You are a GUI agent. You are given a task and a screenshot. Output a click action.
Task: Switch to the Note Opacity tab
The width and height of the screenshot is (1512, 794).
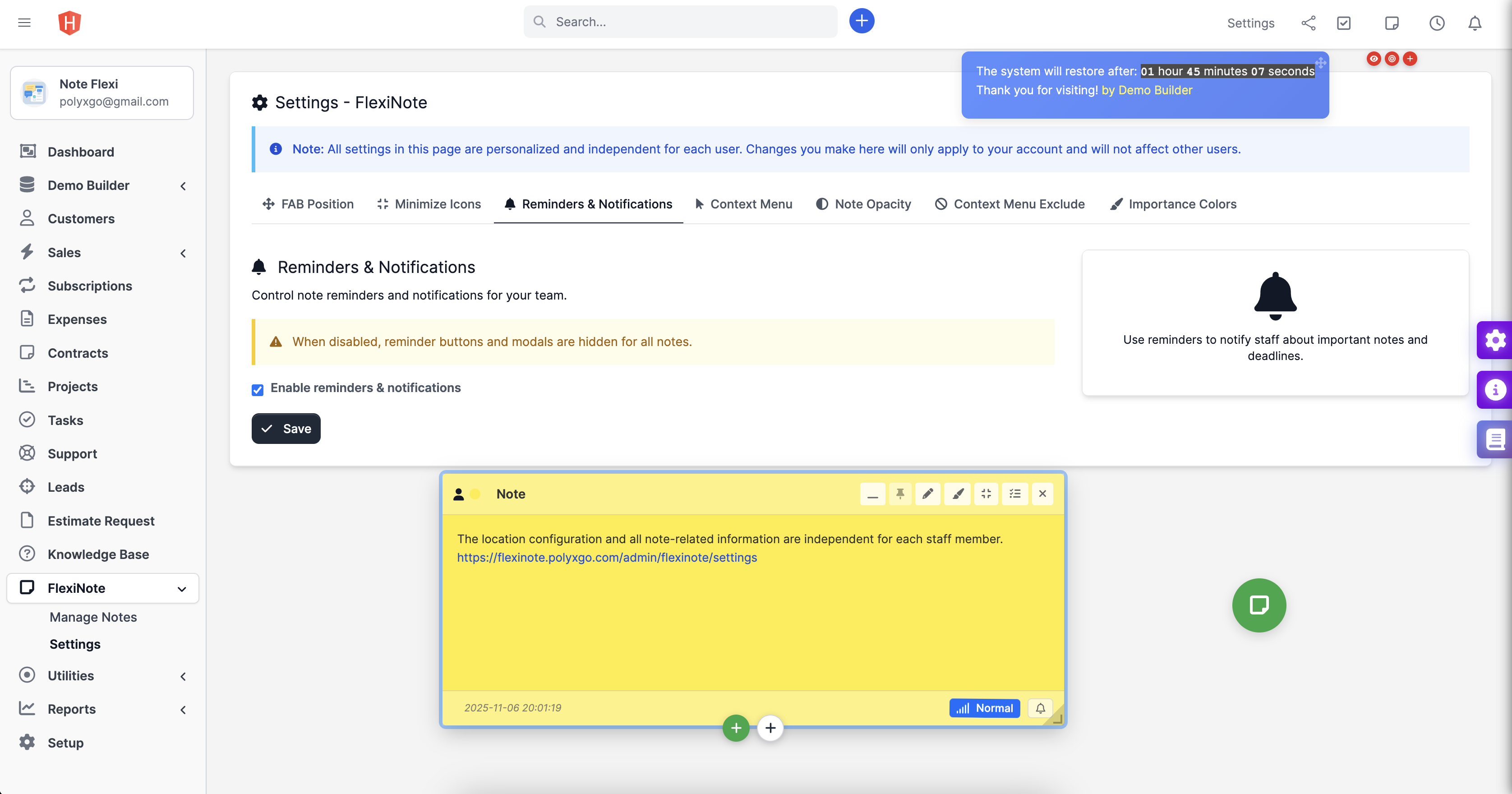(x=863, y=204)
